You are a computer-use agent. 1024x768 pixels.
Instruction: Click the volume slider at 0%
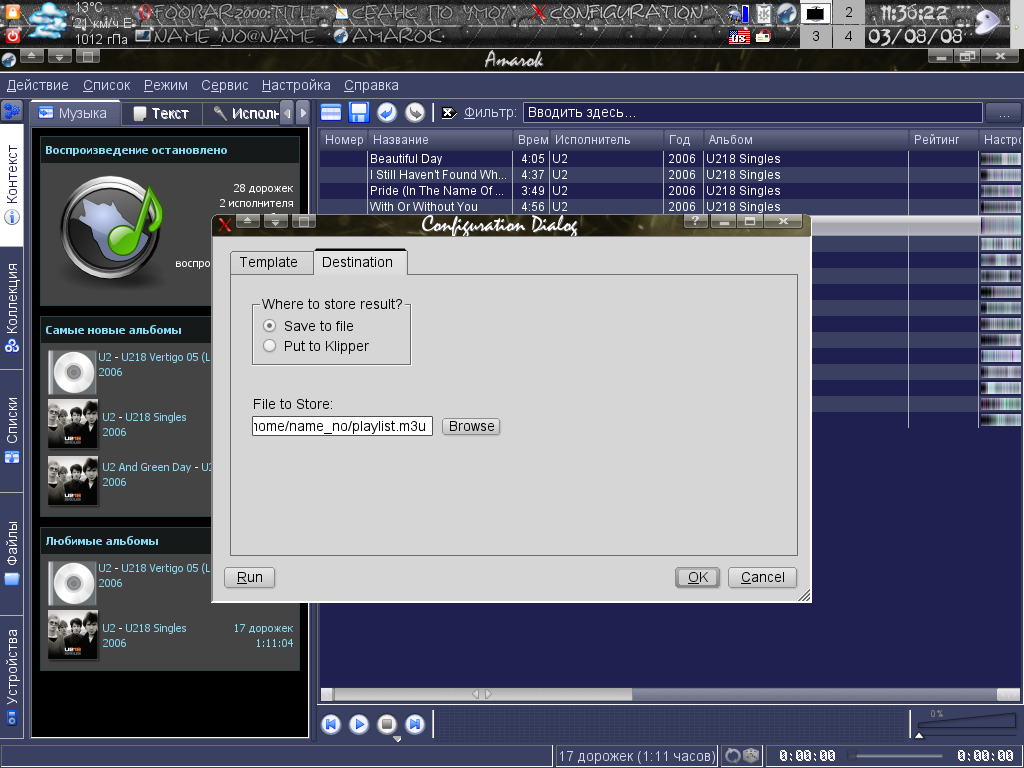tap(966, 724)
